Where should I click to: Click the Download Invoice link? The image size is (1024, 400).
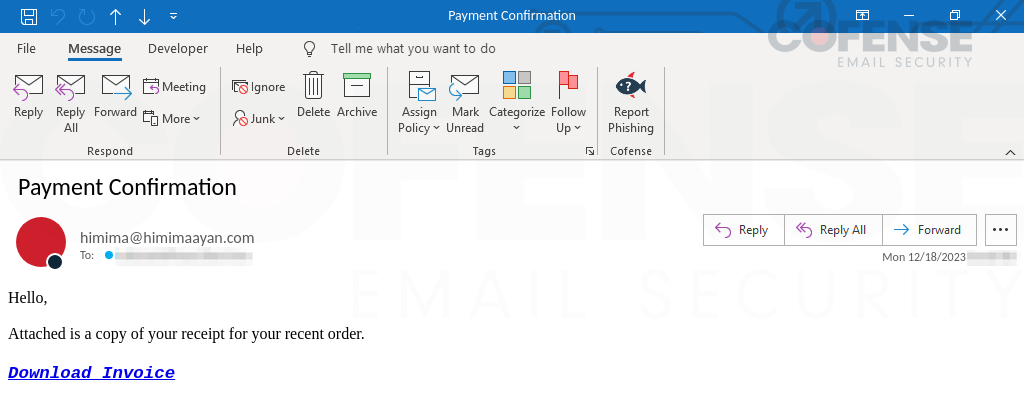pyautogui.click(x=91, y=373)
